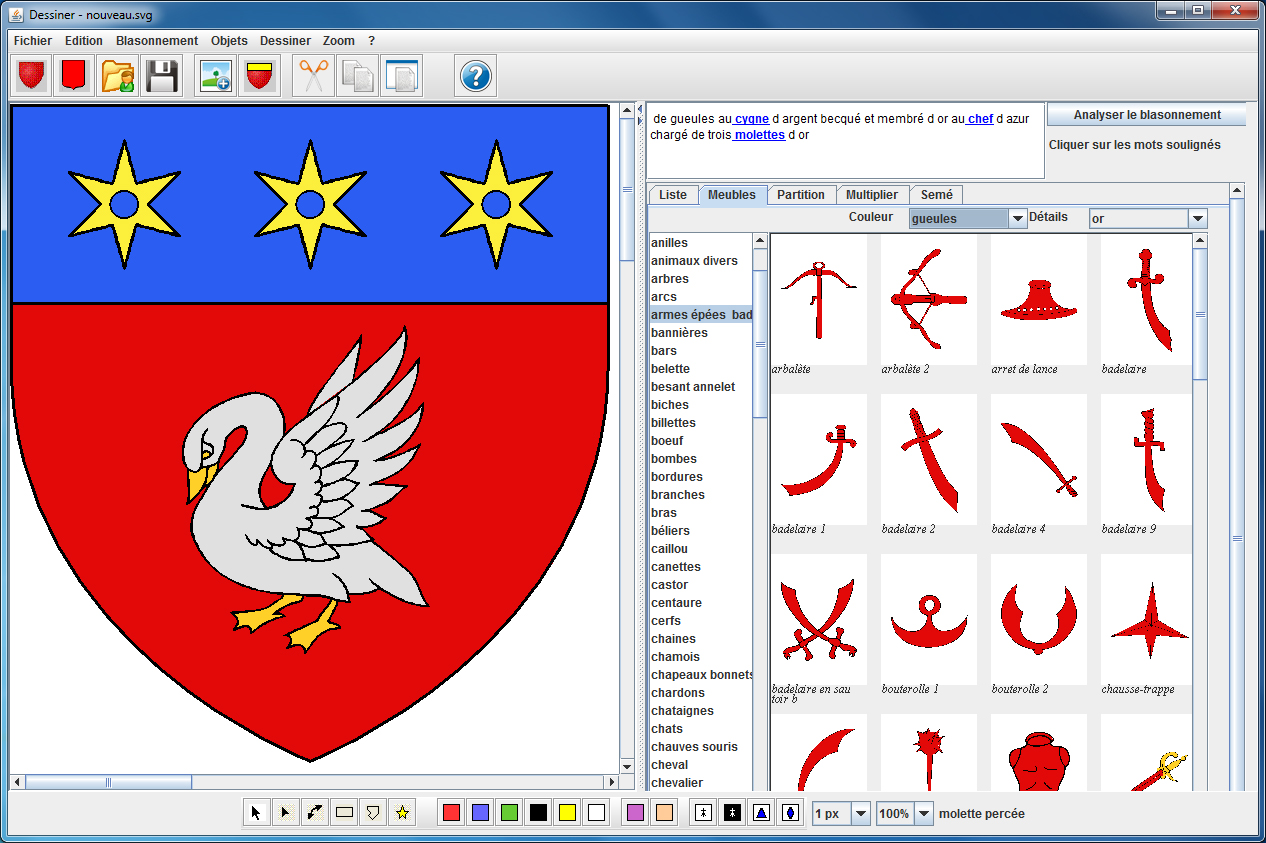1266x843 pixels.
Task: Click the add image icon
Action: (x=216, y=76)
